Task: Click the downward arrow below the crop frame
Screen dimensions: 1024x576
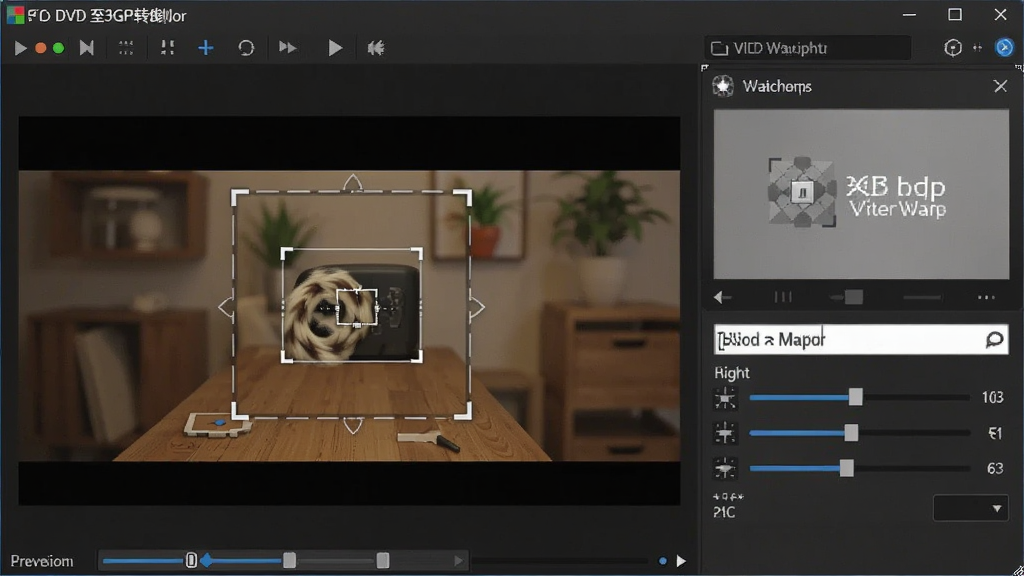Action: click(x=353, y=426)
